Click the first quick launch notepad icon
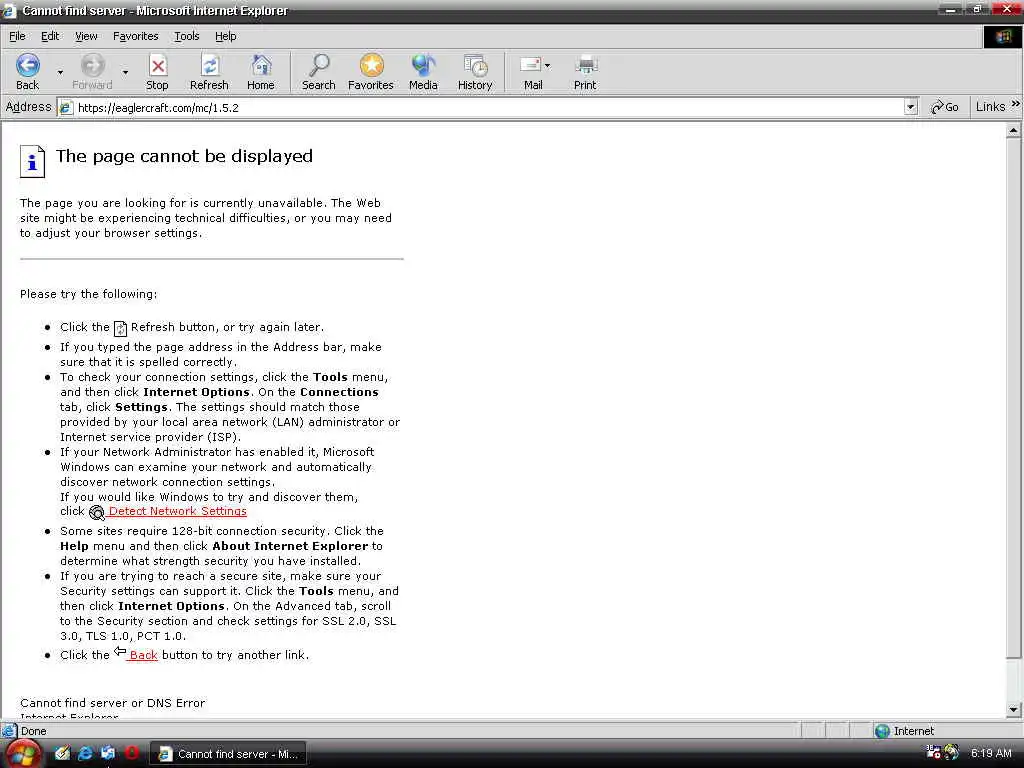Image resolution: width=1024 pixels, height=768 pixels. click(x=62, y=753)
